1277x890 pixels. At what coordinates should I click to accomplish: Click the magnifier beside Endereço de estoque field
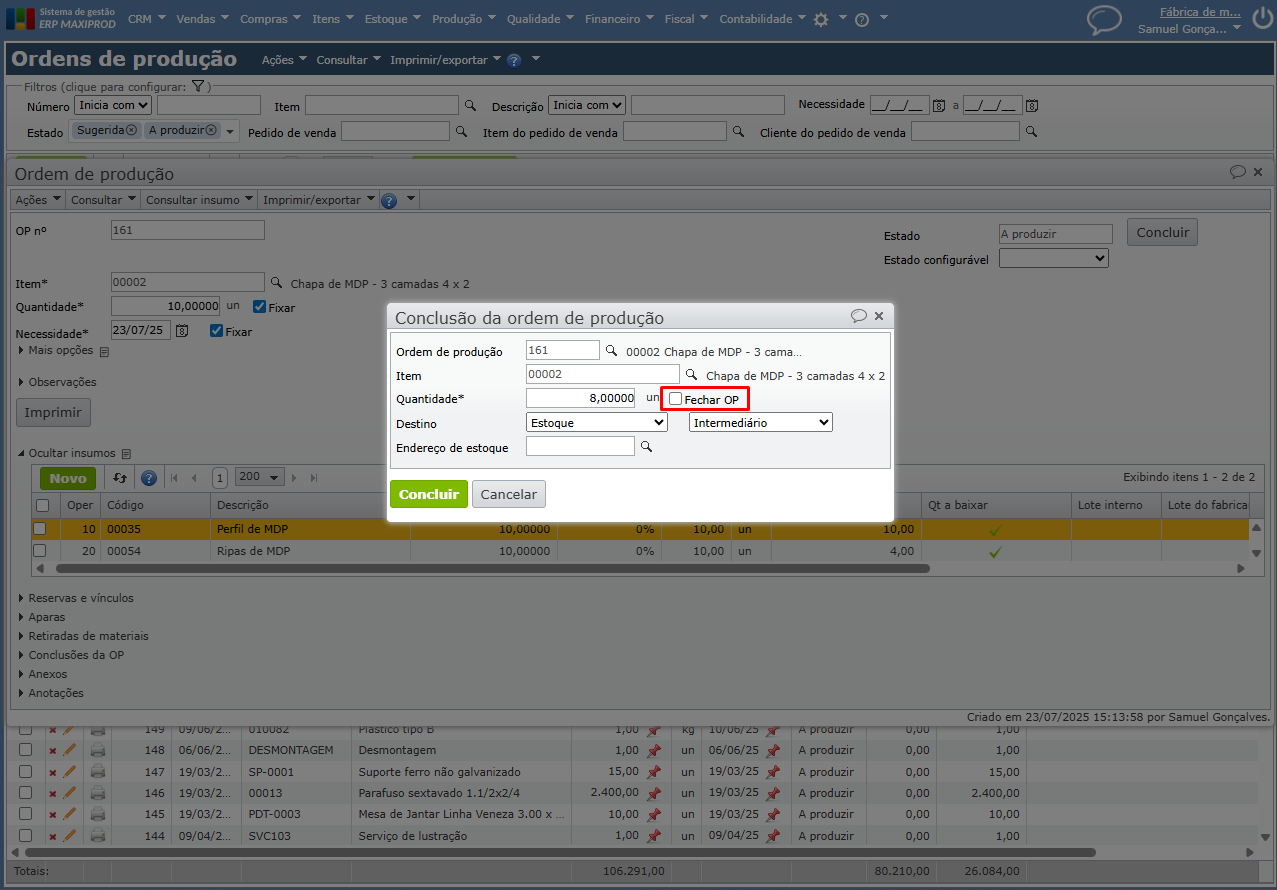[646, 447]
